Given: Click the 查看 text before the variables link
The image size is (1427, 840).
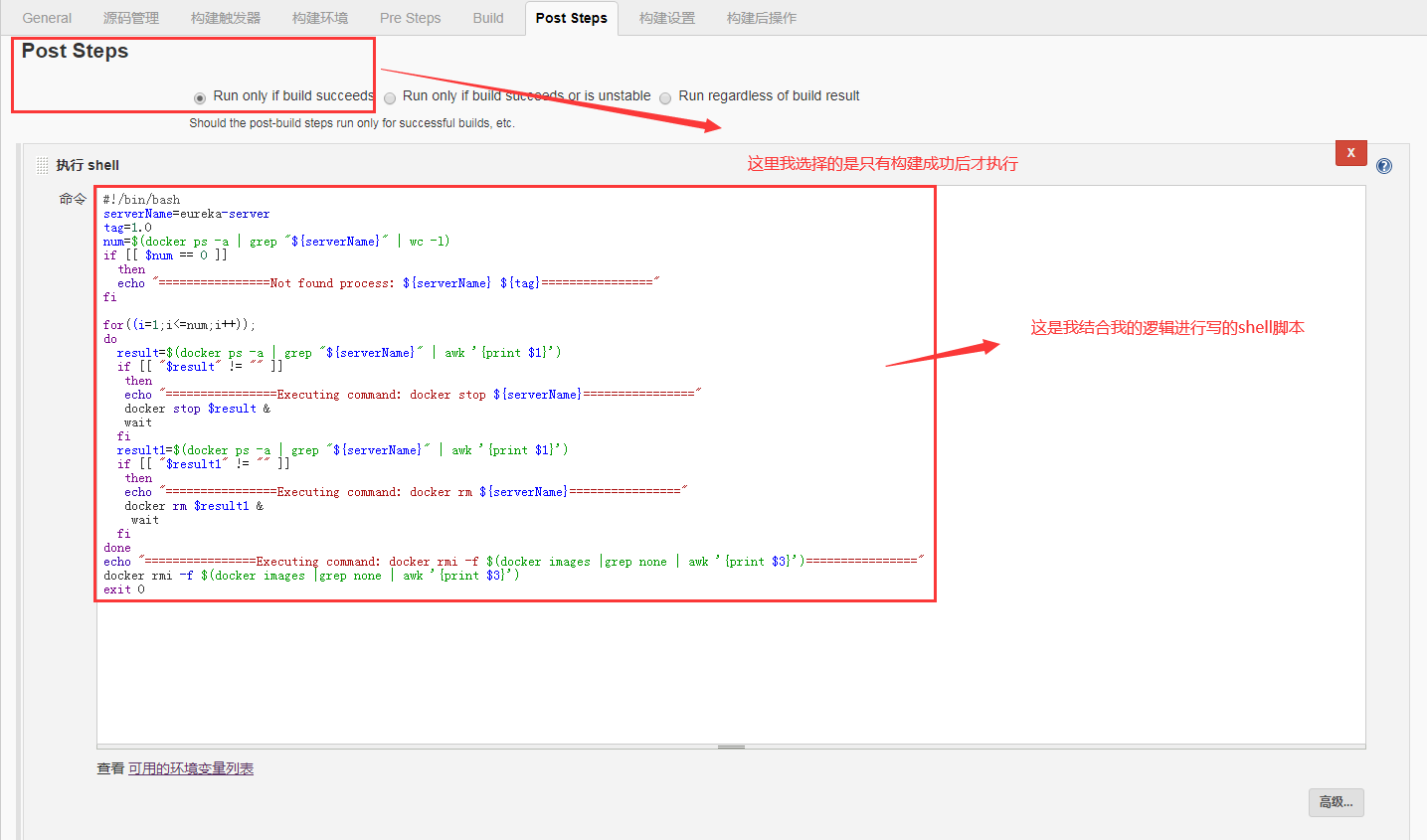Looking at the screenshot, I should [110, 768].
